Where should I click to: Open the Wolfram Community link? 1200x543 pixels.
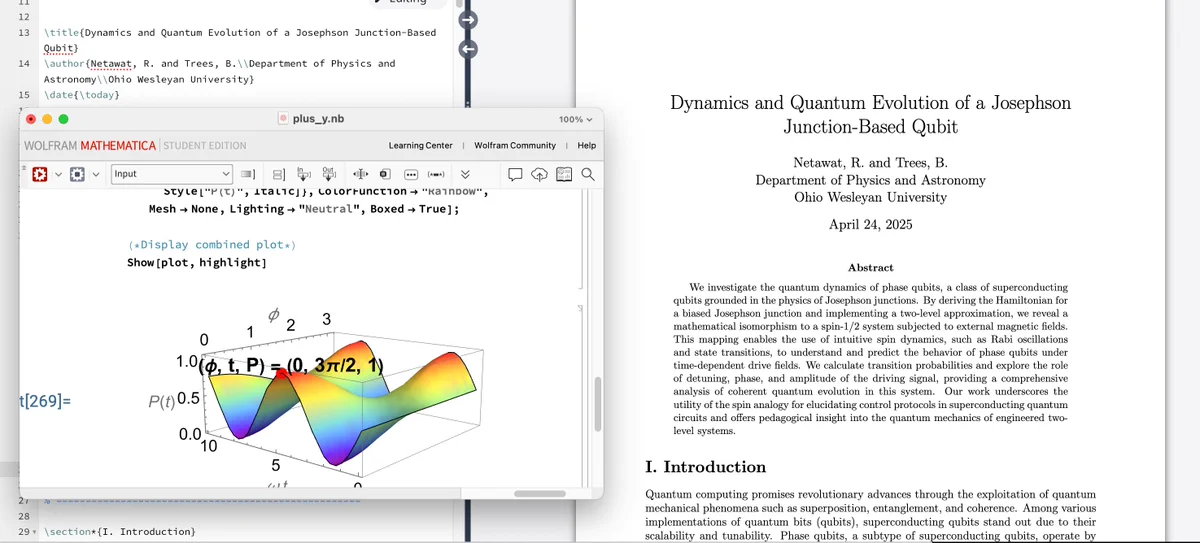click(514, 145)
